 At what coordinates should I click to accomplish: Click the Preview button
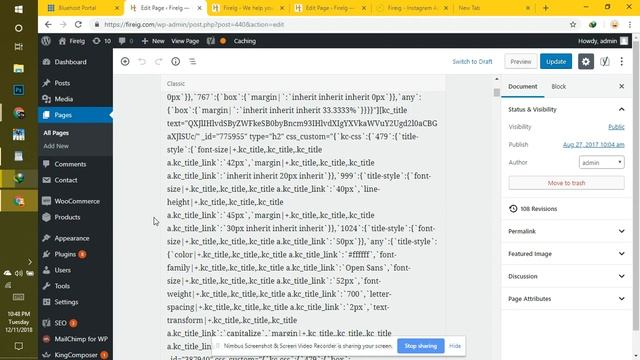click(x=520, y=62)
